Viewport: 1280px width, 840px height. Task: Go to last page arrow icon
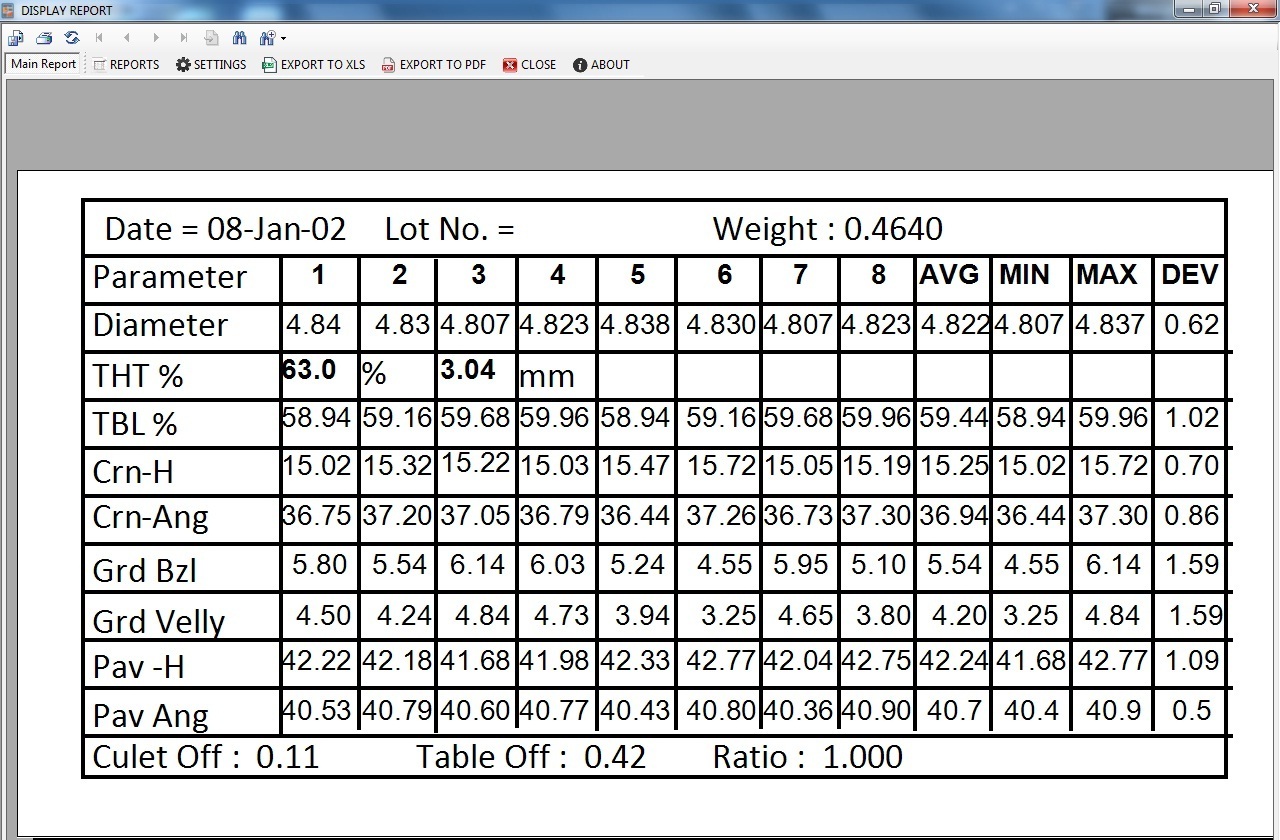coord(184,38)
